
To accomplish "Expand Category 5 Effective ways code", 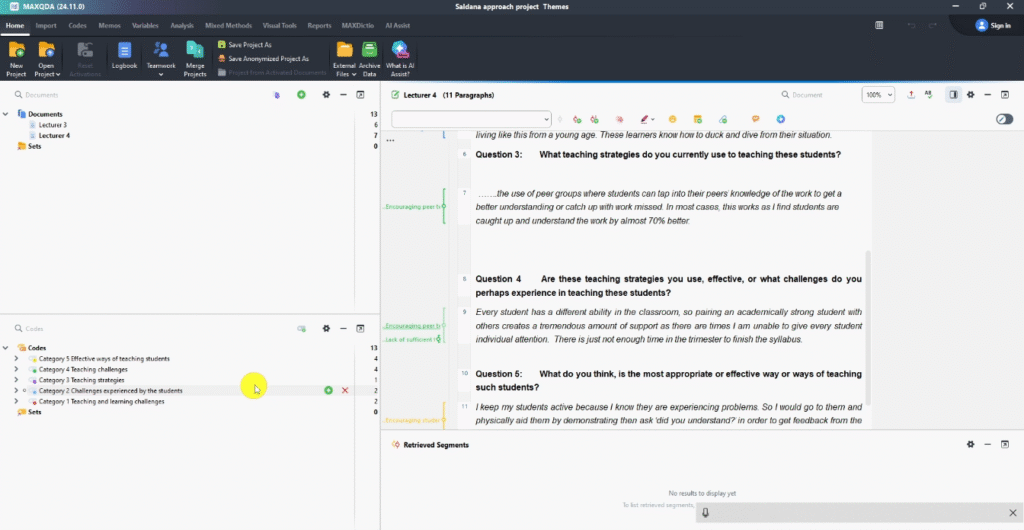I will click(16, 358).
